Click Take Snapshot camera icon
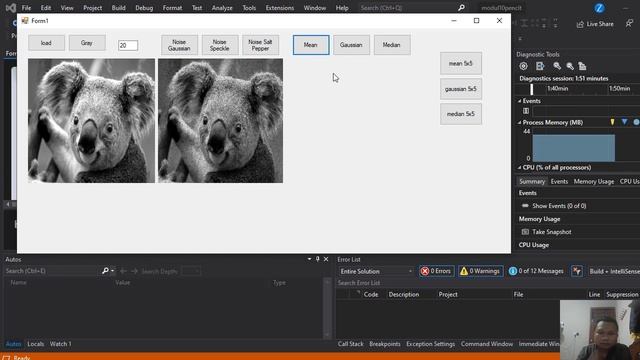The height and width of the screenshot is (360, 640). [x=525, y=232]
